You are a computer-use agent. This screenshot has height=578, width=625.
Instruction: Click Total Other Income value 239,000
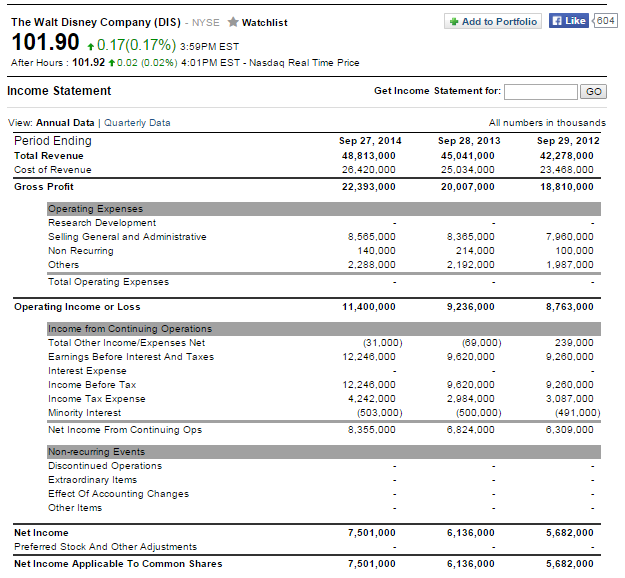click(x=574, y=343)
